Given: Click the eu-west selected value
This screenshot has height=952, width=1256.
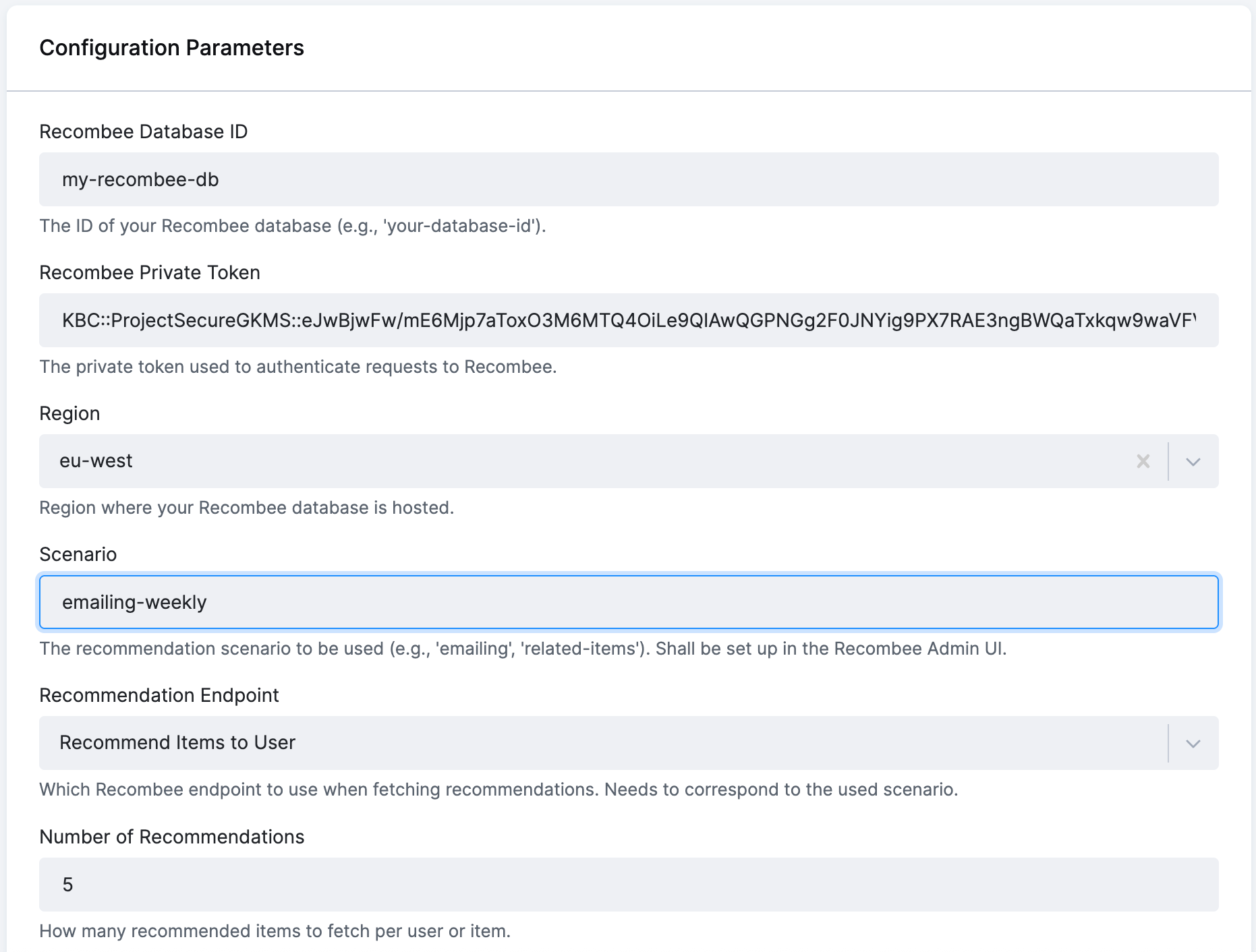Looking at the screenshot, I should click(96, 461).
